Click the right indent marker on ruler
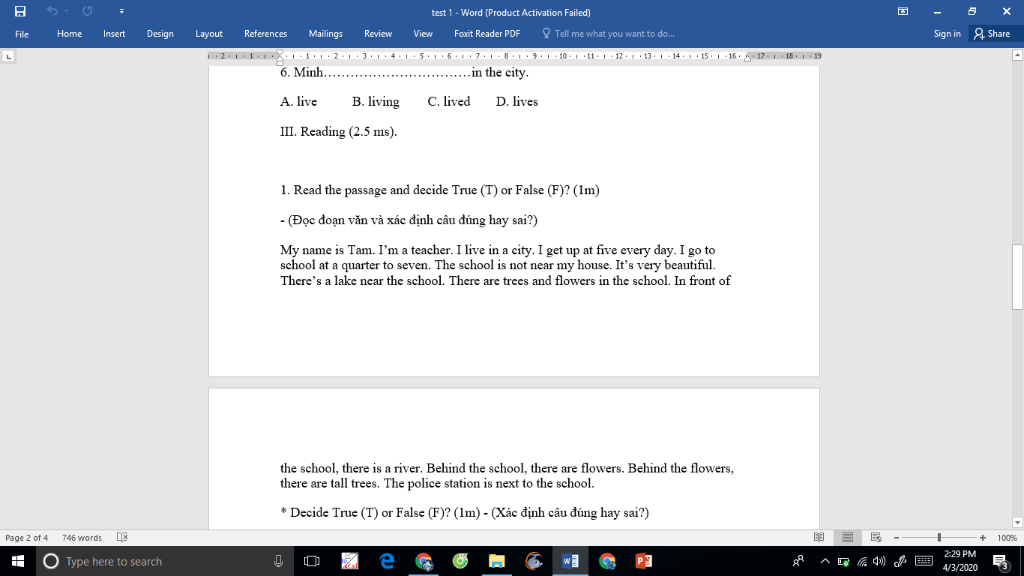 [748, 58]
